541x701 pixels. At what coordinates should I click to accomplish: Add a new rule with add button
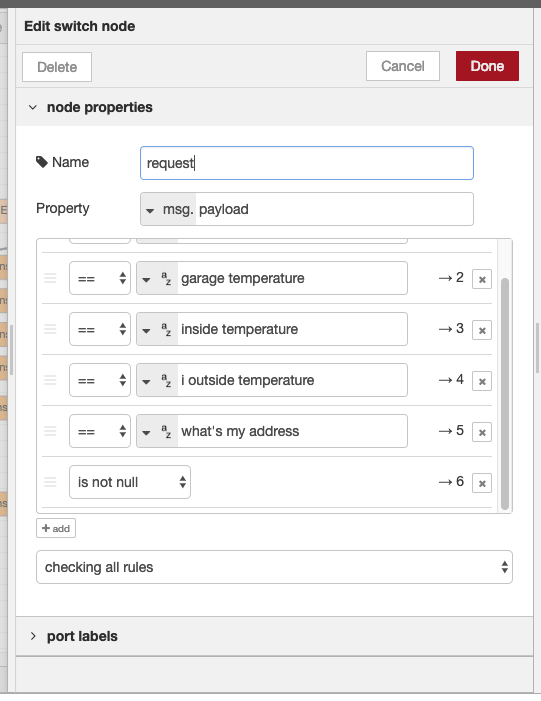pyautogui.click(x=56, y=528)
